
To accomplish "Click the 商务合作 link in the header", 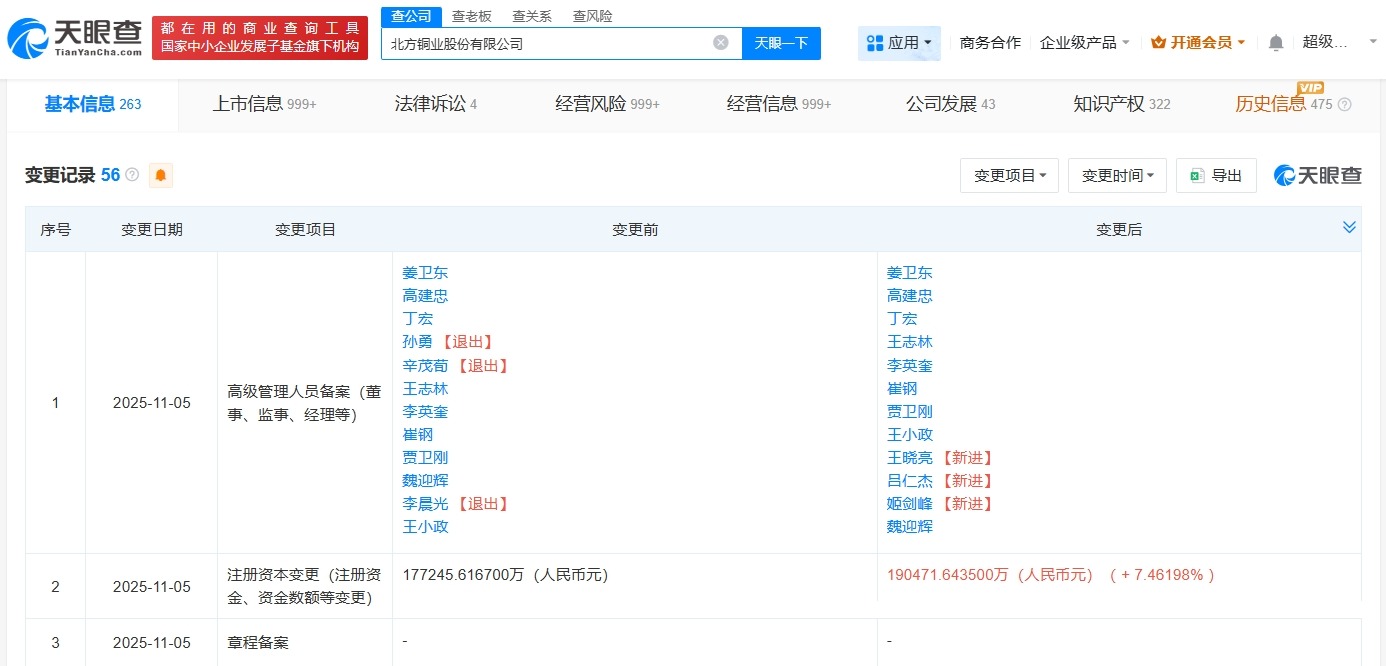I will click(x=988, y=41).
